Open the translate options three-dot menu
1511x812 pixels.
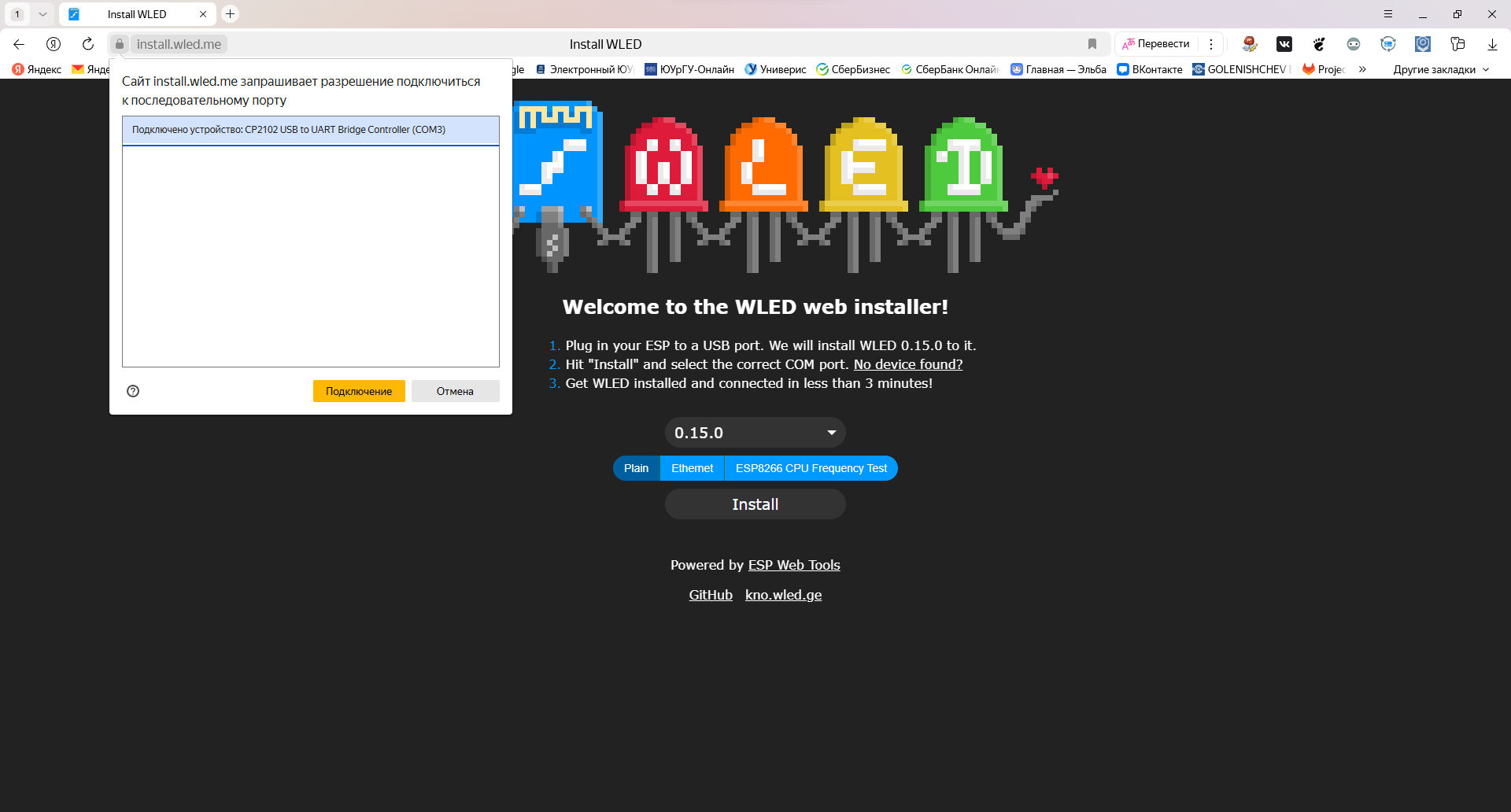pyautogui.click(x=1211, y=44)
